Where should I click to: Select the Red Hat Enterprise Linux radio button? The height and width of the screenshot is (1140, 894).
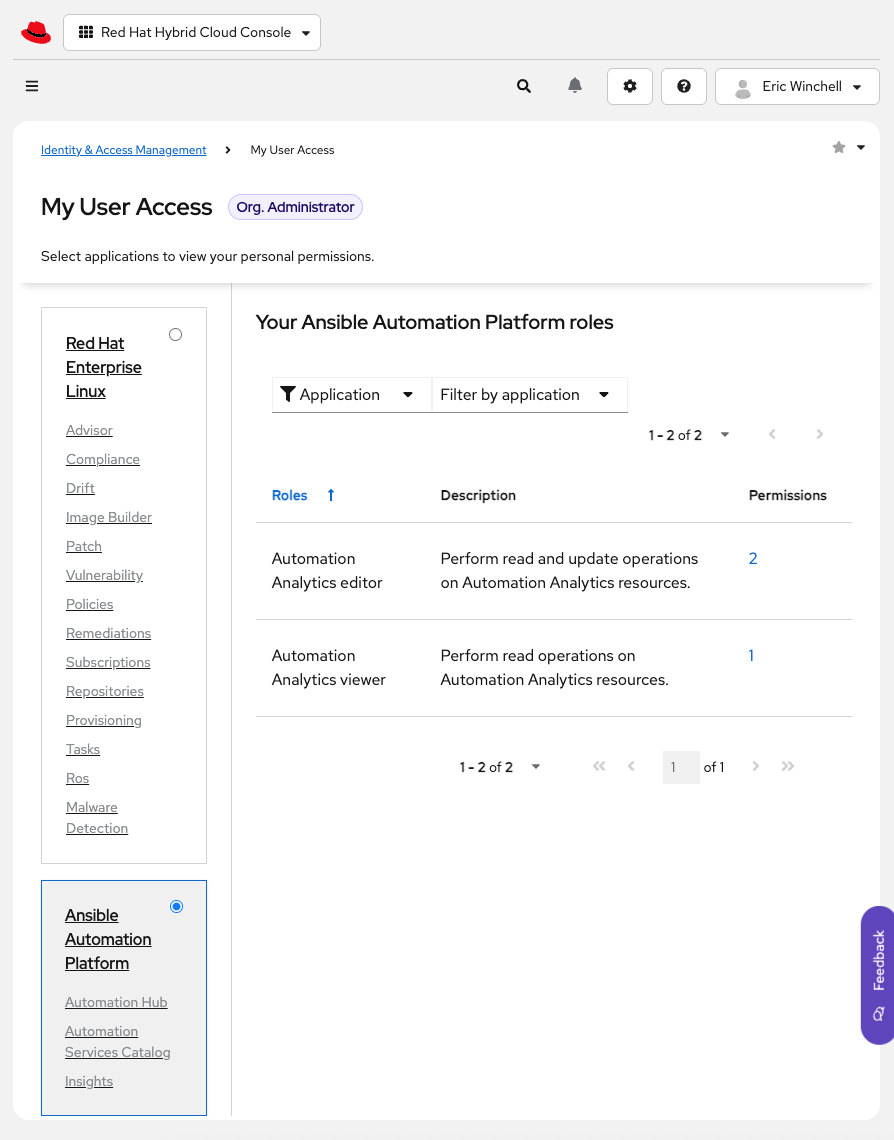pyautogui.click(x=176, y=335)
